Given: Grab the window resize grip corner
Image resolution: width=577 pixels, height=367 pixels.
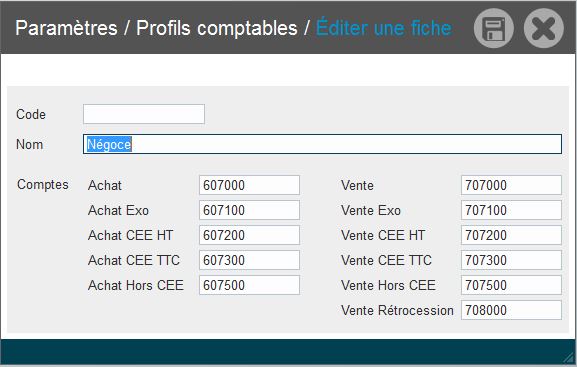Looking at the screenshot, I should coord(569,357).
